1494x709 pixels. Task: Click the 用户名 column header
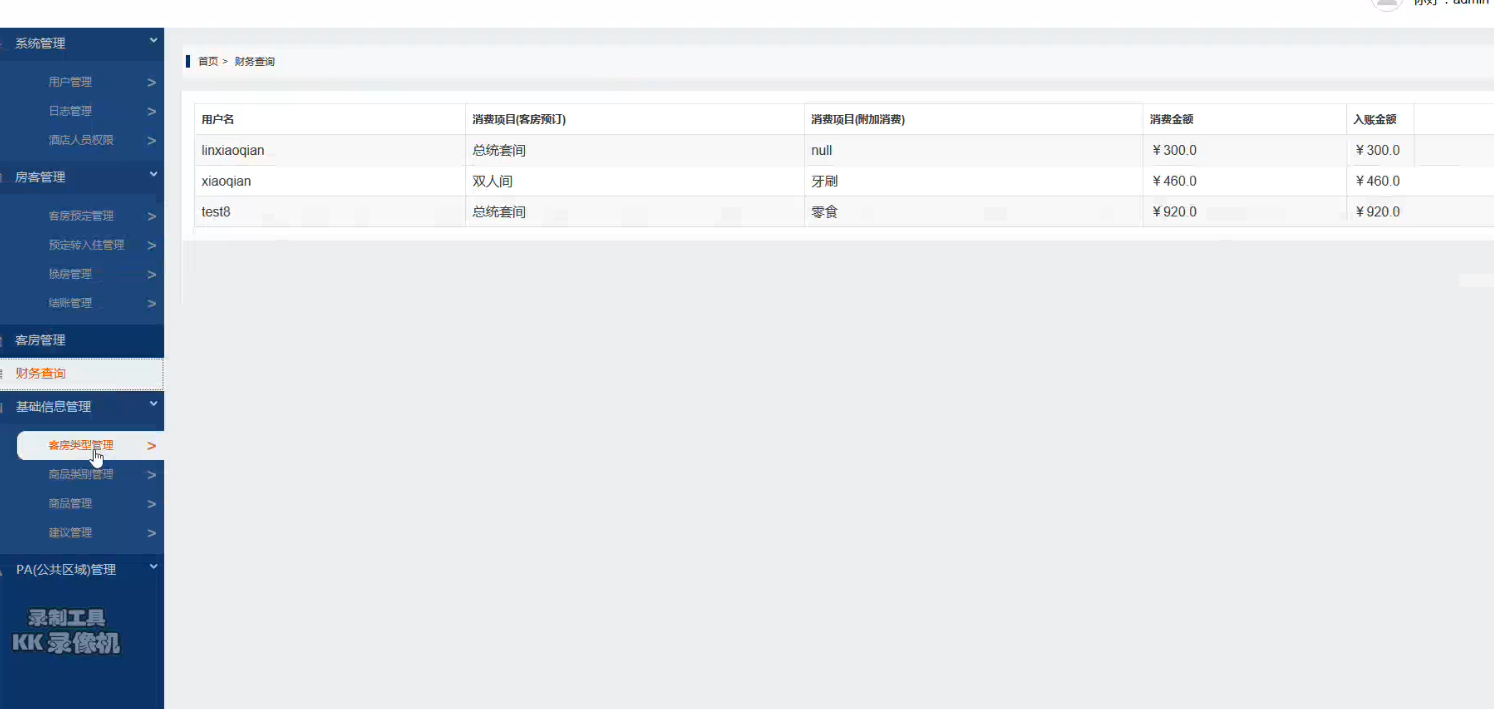[x=218, y=120]
